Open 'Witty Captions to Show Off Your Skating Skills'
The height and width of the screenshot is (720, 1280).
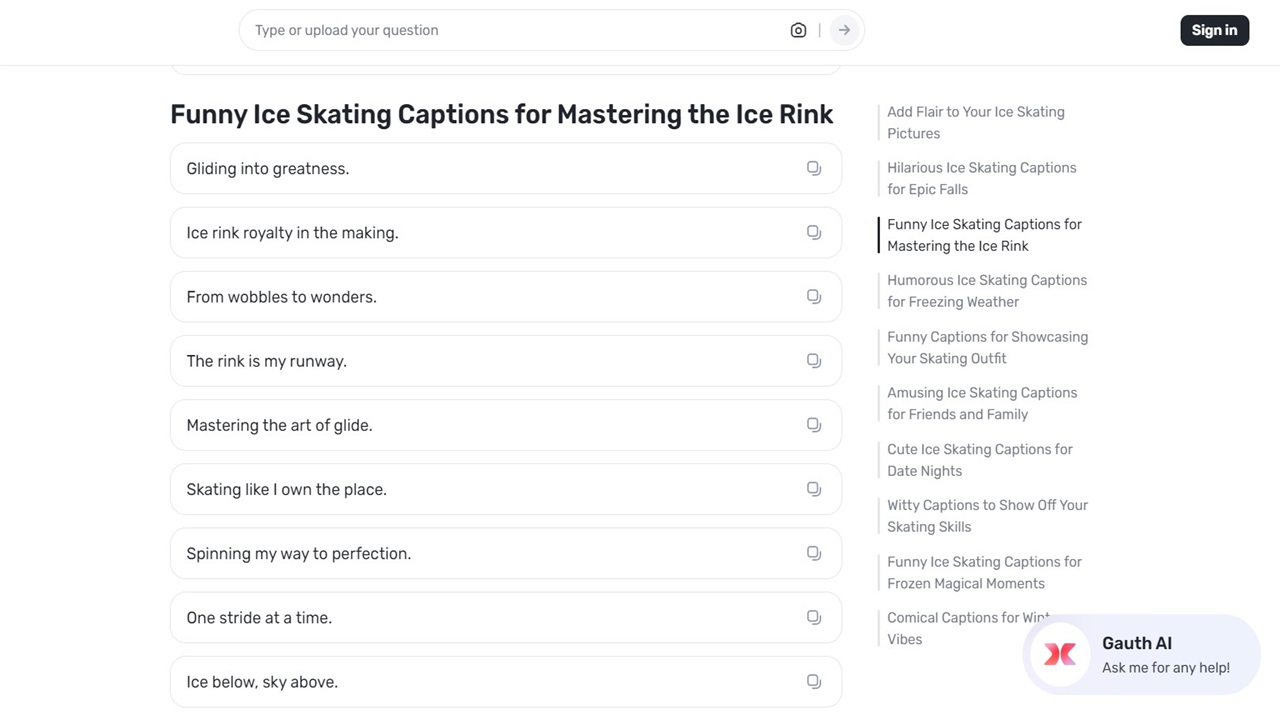987,516
